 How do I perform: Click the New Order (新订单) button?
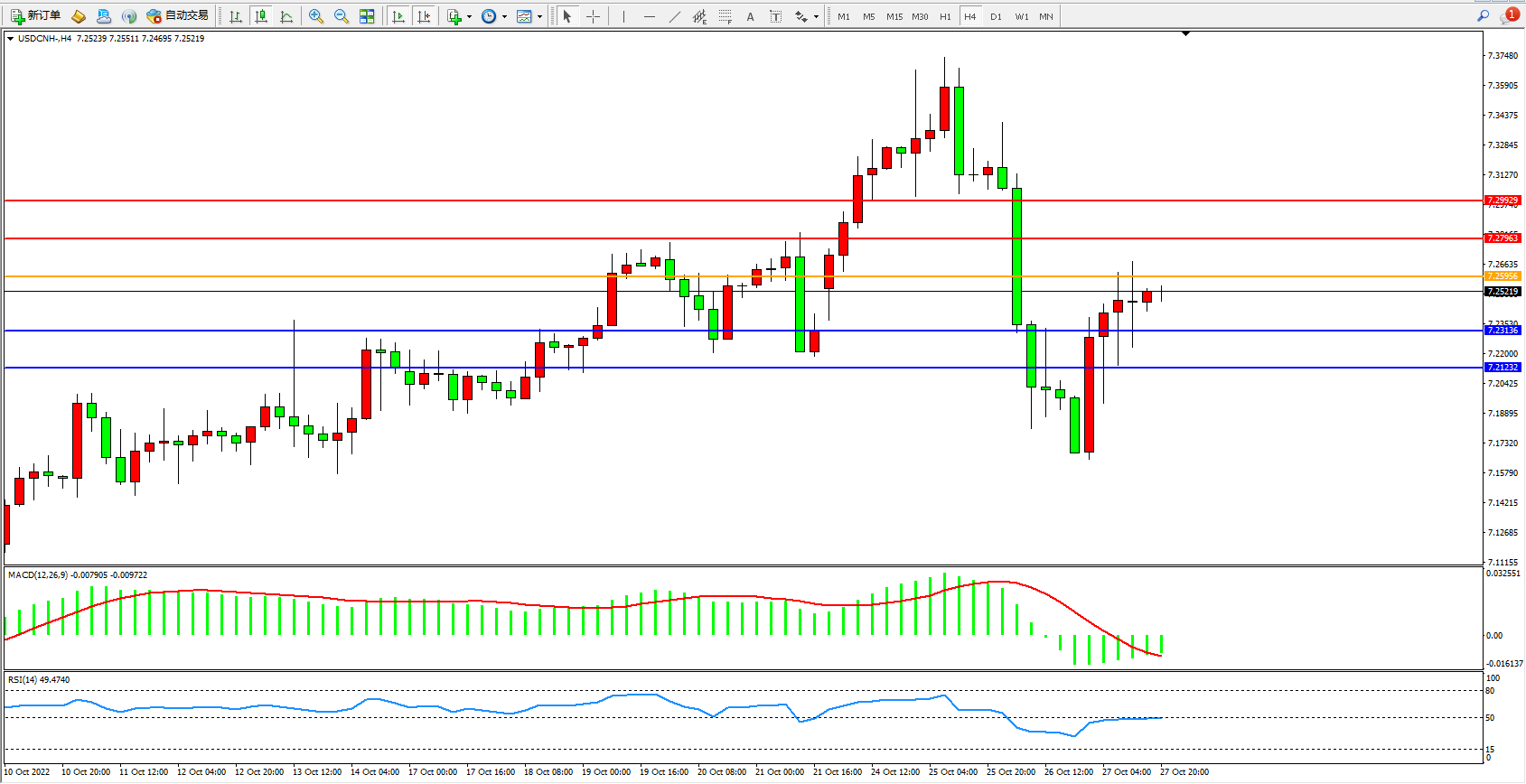pyautogui.click(x=36, y=16)
